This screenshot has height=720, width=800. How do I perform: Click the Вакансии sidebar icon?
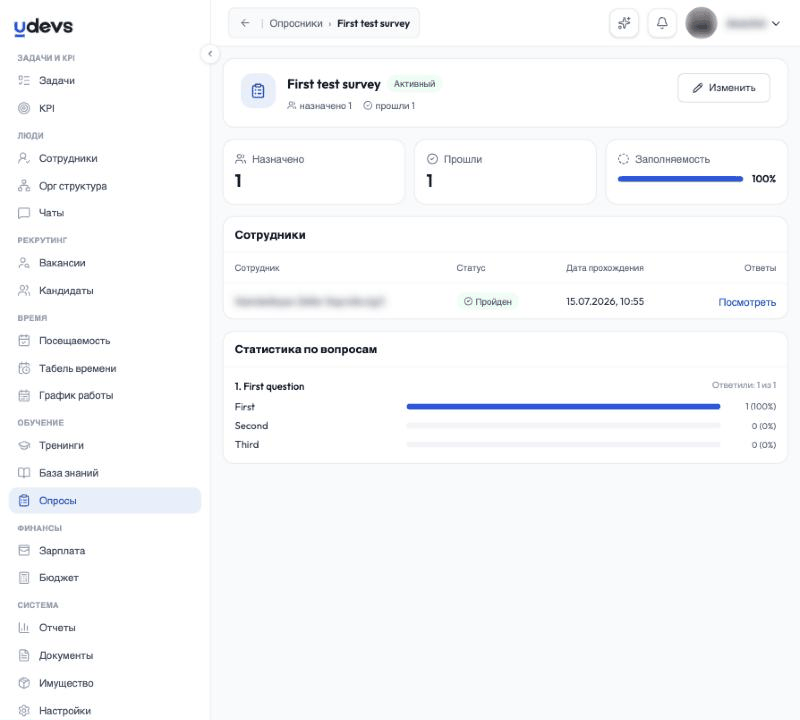tap(24, 263)
